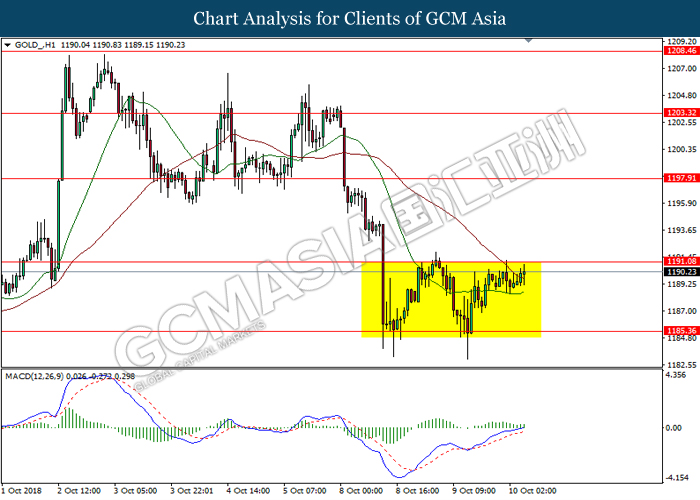The image size is (700, 500).
Task: Click the Chart Analysis for Clients header title
Action: (350, 18)
